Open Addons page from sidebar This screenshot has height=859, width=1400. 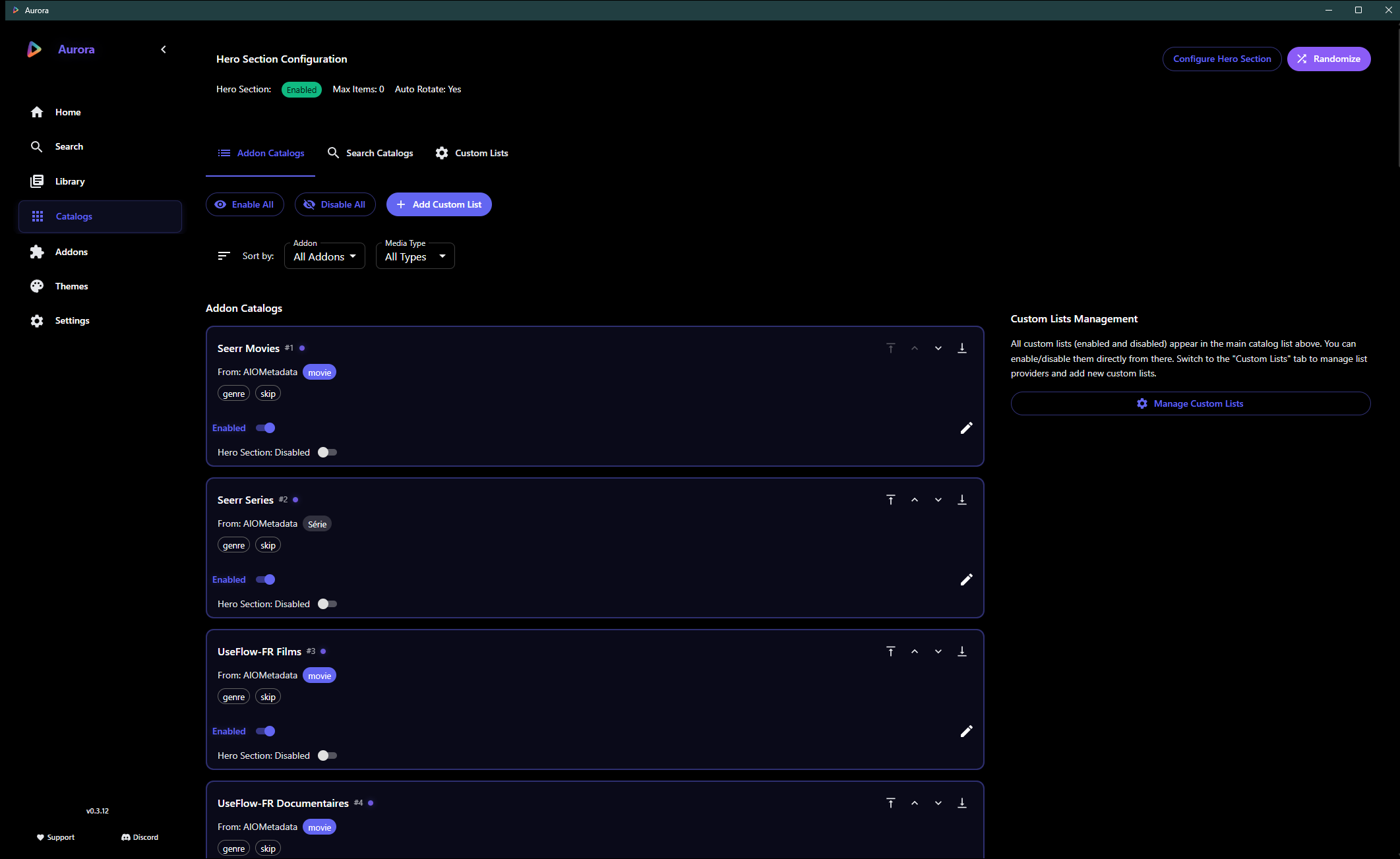point(71,252)
